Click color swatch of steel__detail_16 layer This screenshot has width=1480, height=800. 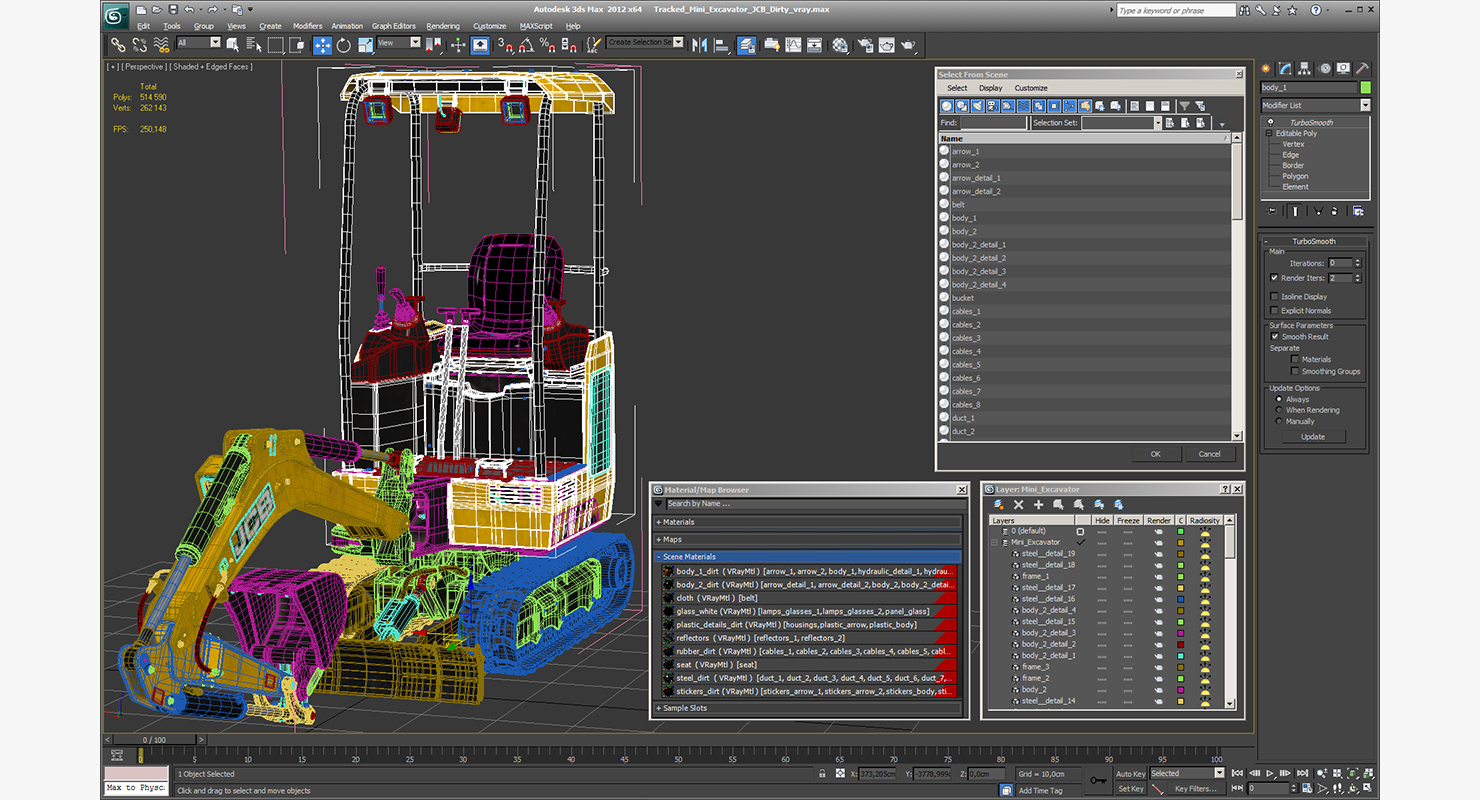tap(1180, 599)
